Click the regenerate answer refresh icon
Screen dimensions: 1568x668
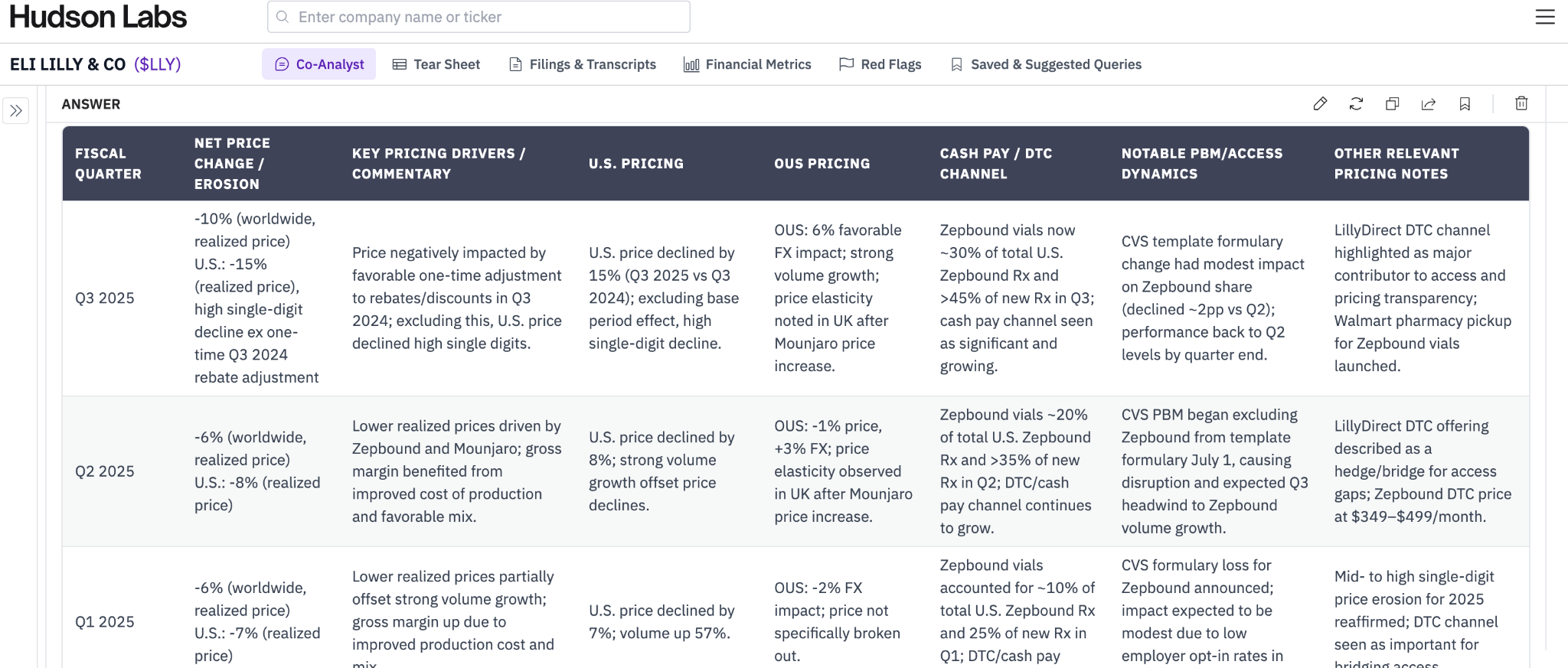click(x=1356, y=104)
